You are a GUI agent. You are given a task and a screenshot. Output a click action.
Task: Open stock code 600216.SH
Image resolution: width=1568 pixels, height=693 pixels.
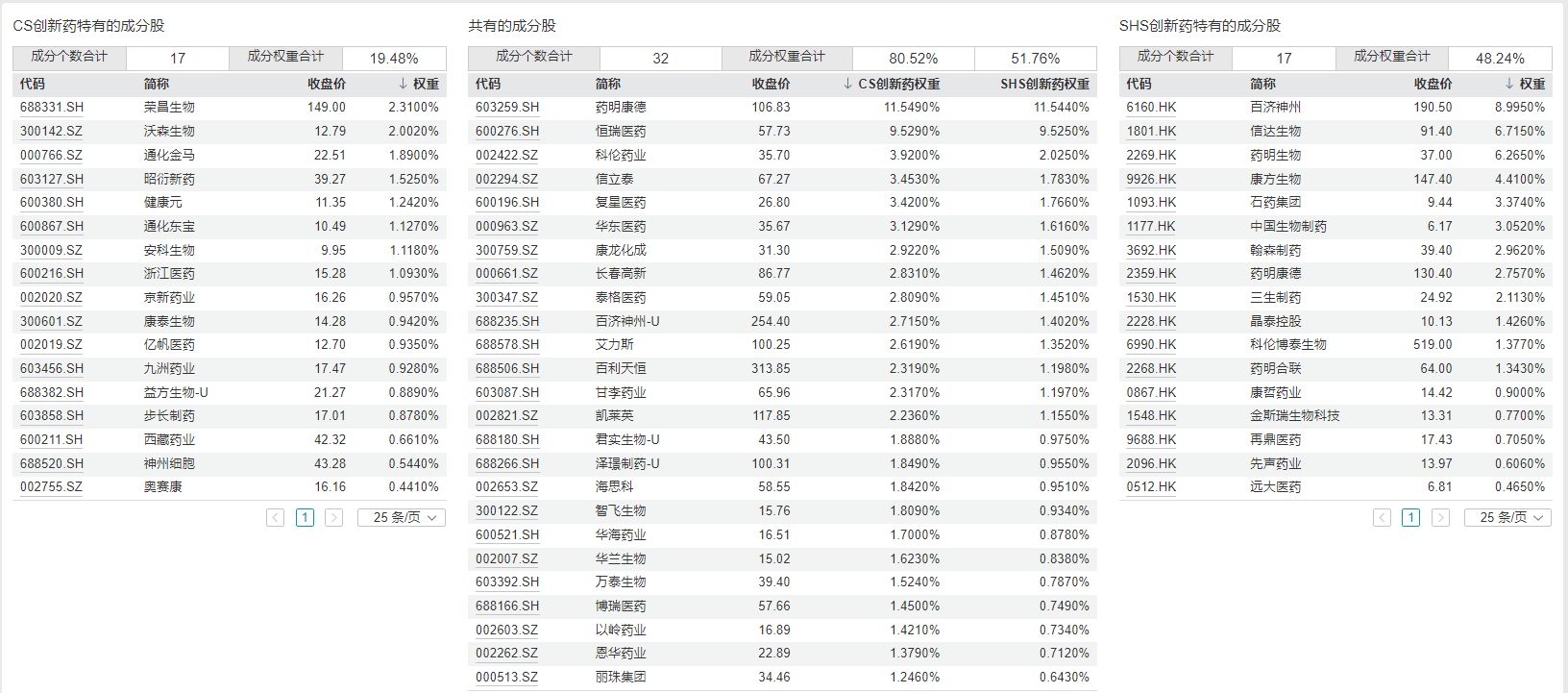point(52,274)
